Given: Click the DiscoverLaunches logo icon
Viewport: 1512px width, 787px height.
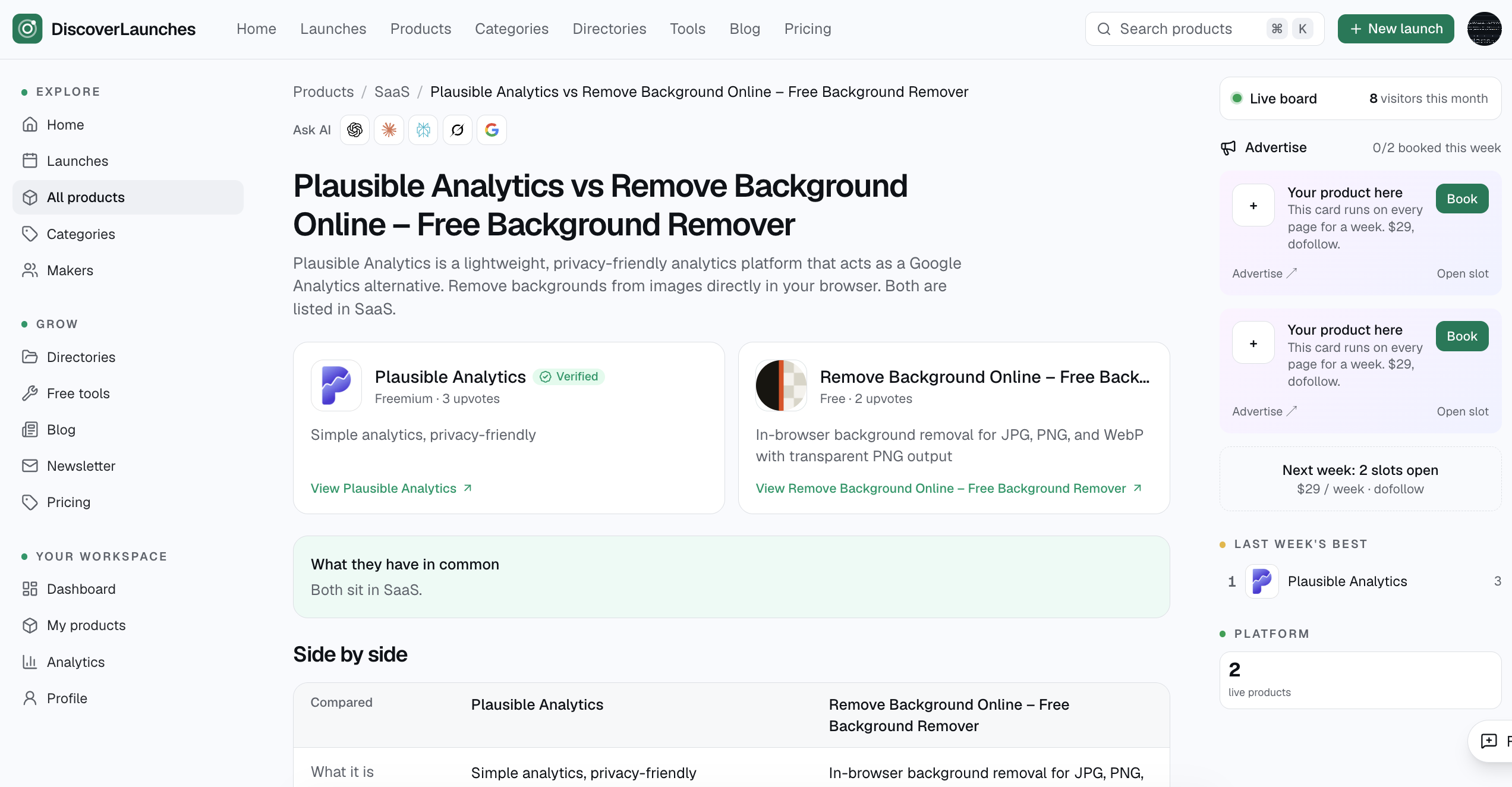Looking at the screenshot, I should [27, 29].
